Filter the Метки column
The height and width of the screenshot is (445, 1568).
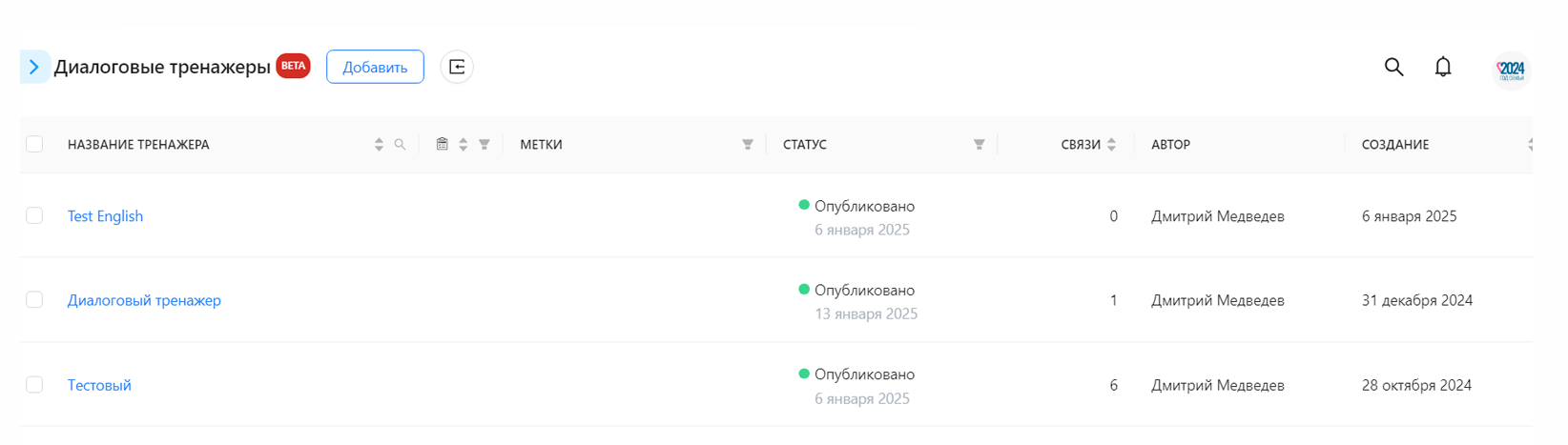click(x=748, y=145)
